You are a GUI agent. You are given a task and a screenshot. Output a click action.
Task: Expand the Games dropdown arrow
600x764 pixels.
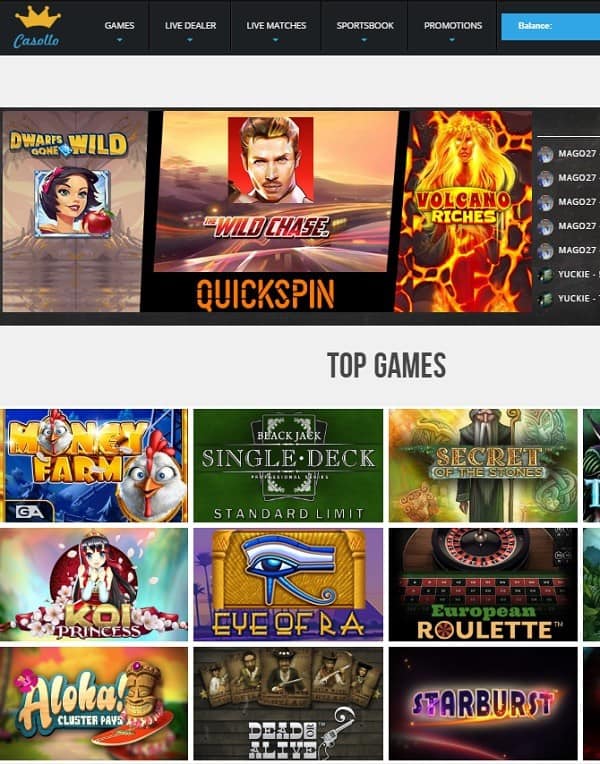click(x=119, y=40)
